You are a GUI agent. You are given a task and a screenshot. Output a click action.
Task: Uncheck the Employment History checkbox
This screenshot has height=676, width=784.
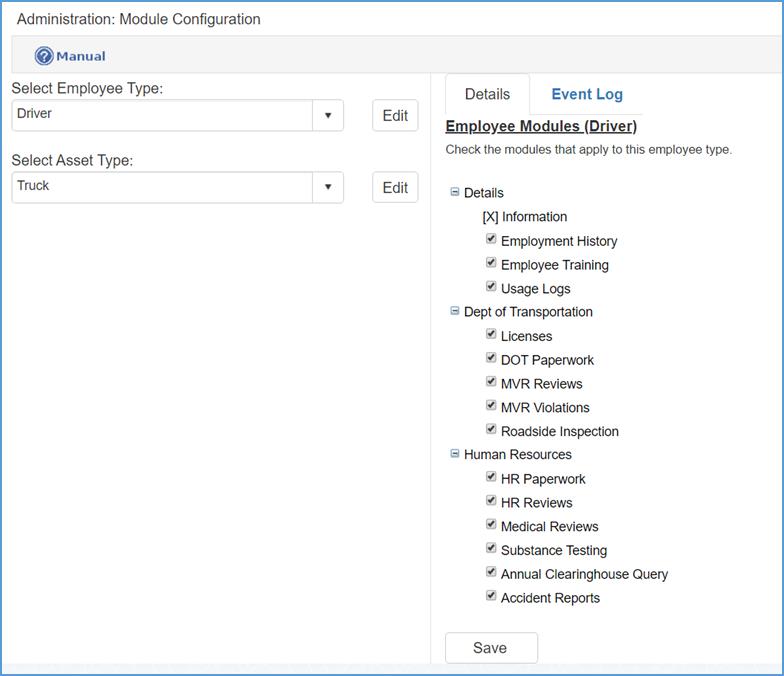pyautogui.click(x=491, y=239)
